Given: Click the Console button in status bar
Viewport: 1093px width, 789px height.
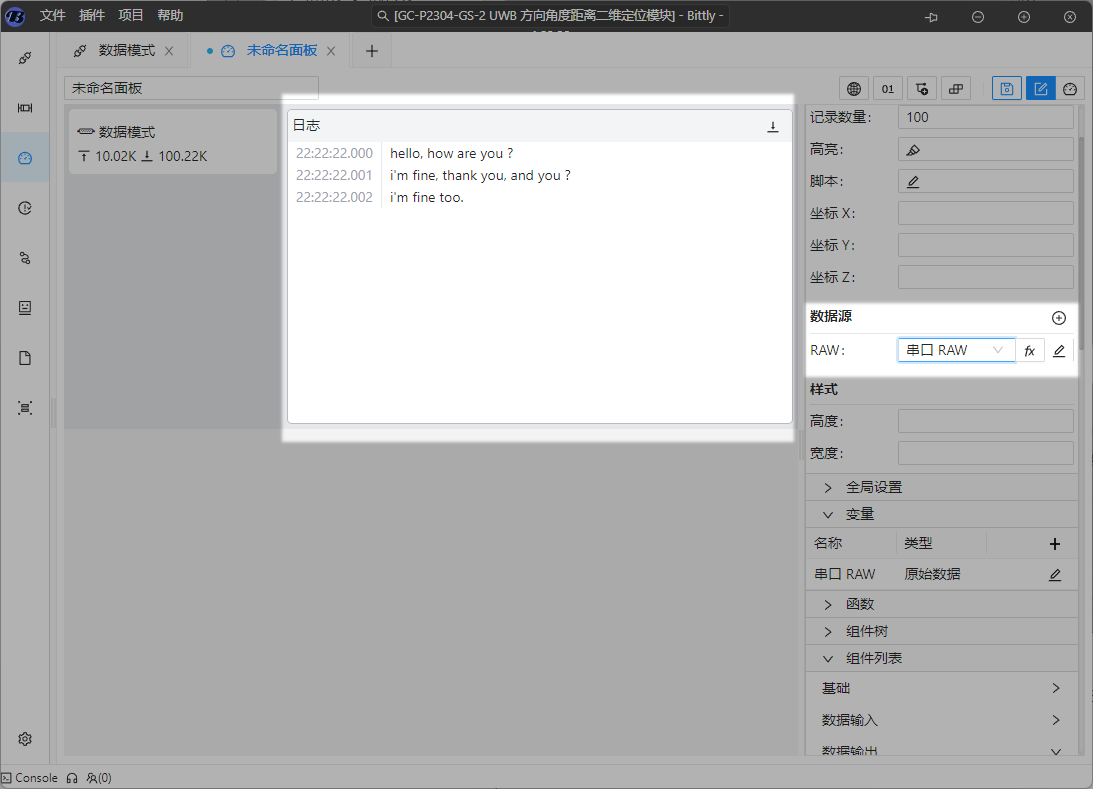Looking at the screenshot, I should (30, 777).
